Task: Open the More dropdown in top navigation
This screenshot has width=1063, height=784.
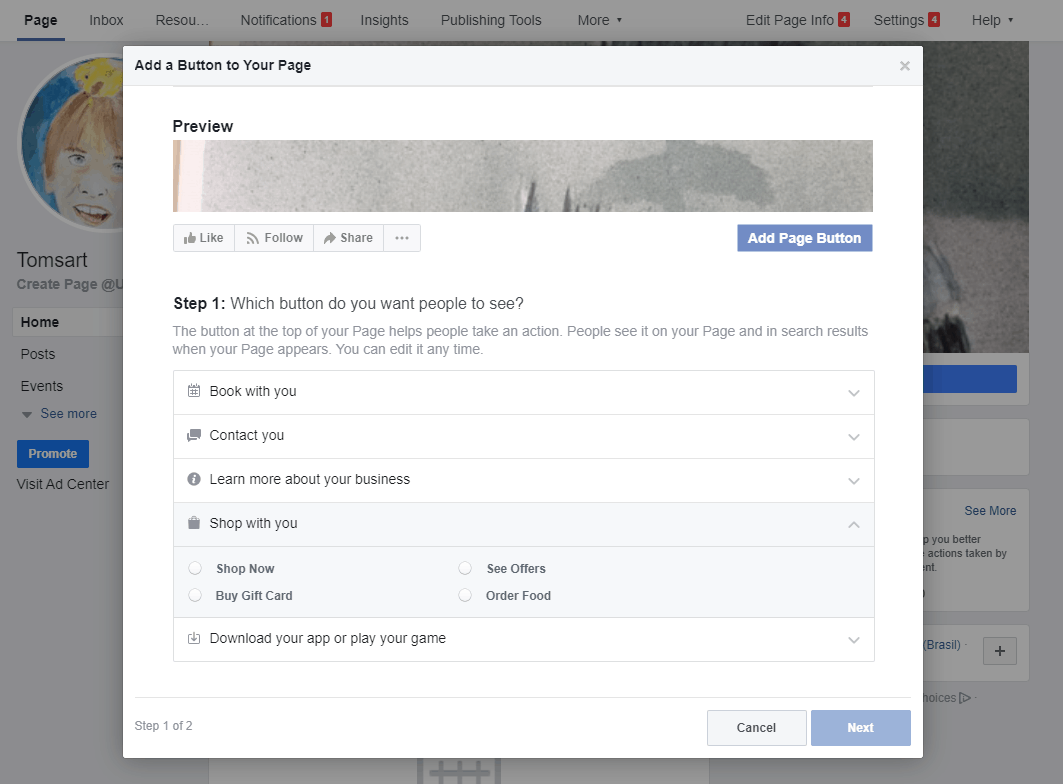Action: coord(599,20)
